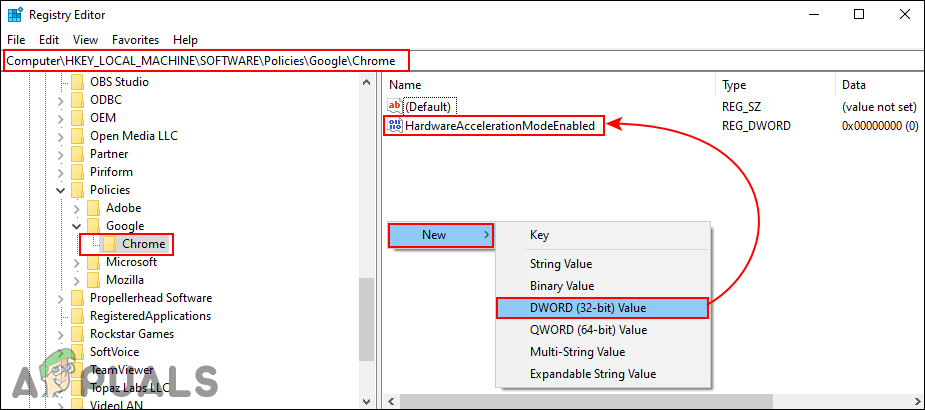Expand the Adobe tree node
The height and width of the screenshot is (410, 925).
[x=77, y=208]
